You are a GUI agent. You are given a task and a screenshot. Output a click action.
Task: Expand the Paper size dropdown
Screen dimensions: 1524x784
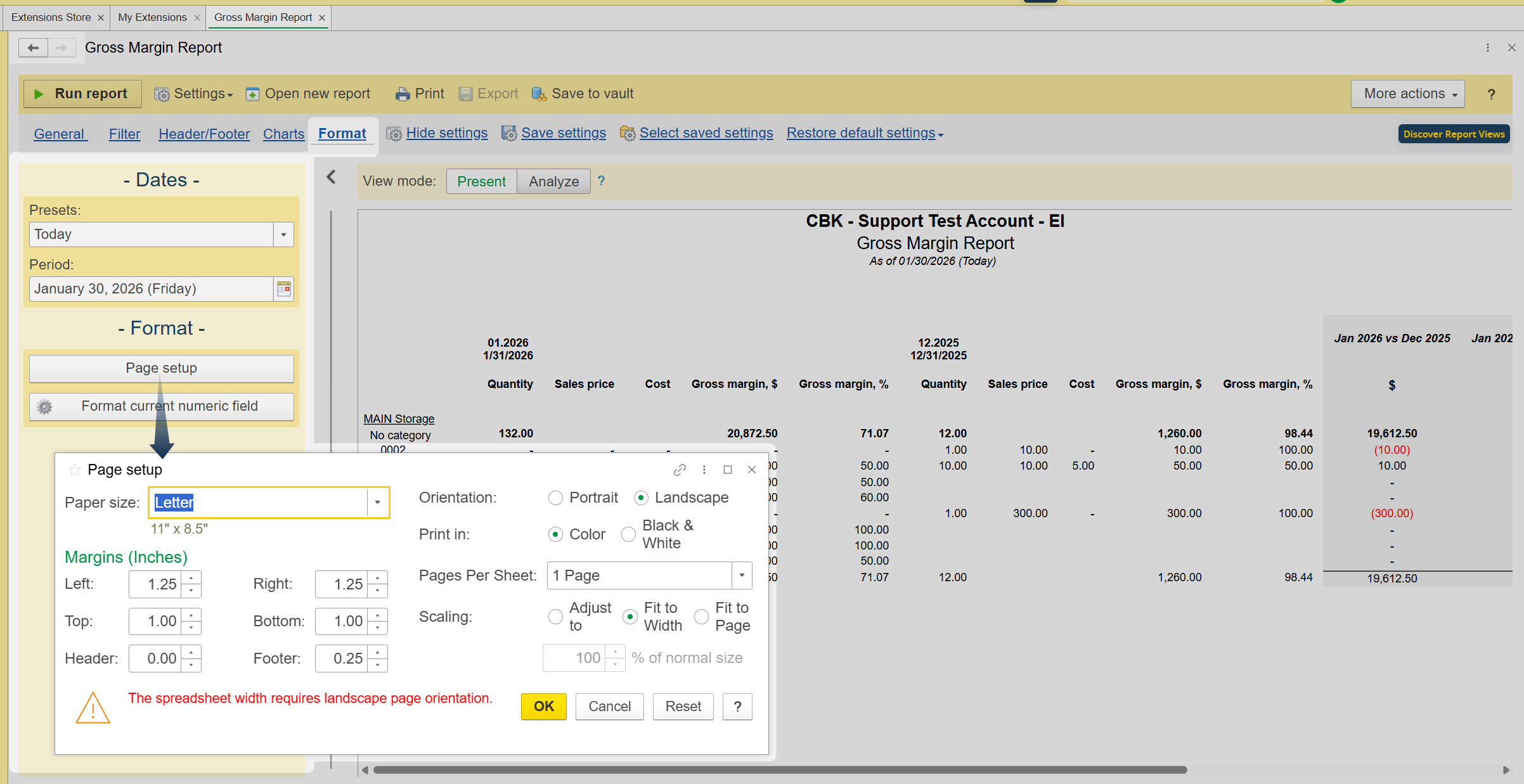pos(377,503)
